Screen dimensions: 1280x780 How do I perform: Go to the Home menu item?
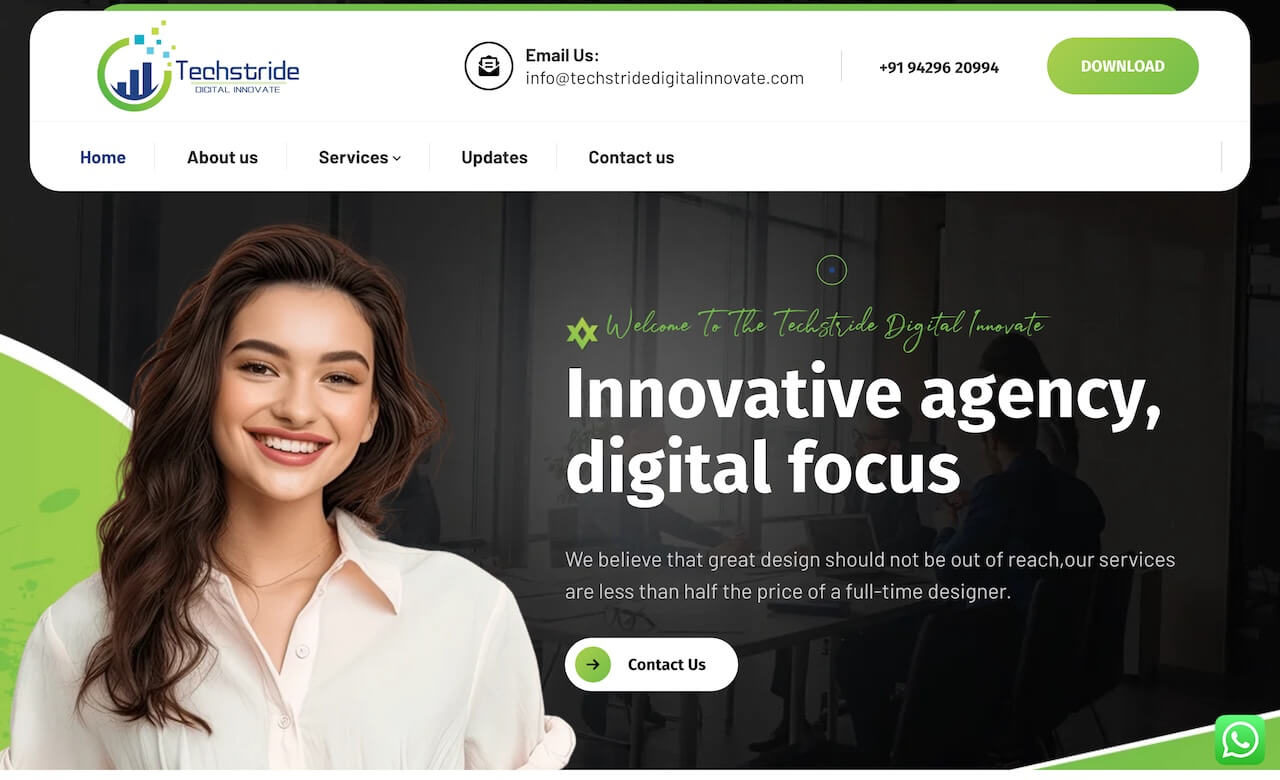tap(103, 157)
